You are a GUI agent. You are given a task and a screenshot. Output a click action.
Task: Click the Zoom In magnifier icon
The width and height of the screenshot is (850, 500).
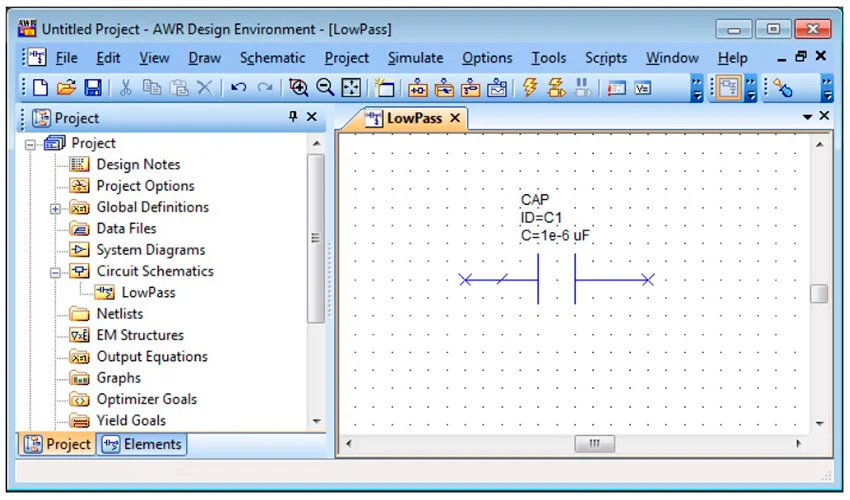pyautogui.click(x=299, y=89)
